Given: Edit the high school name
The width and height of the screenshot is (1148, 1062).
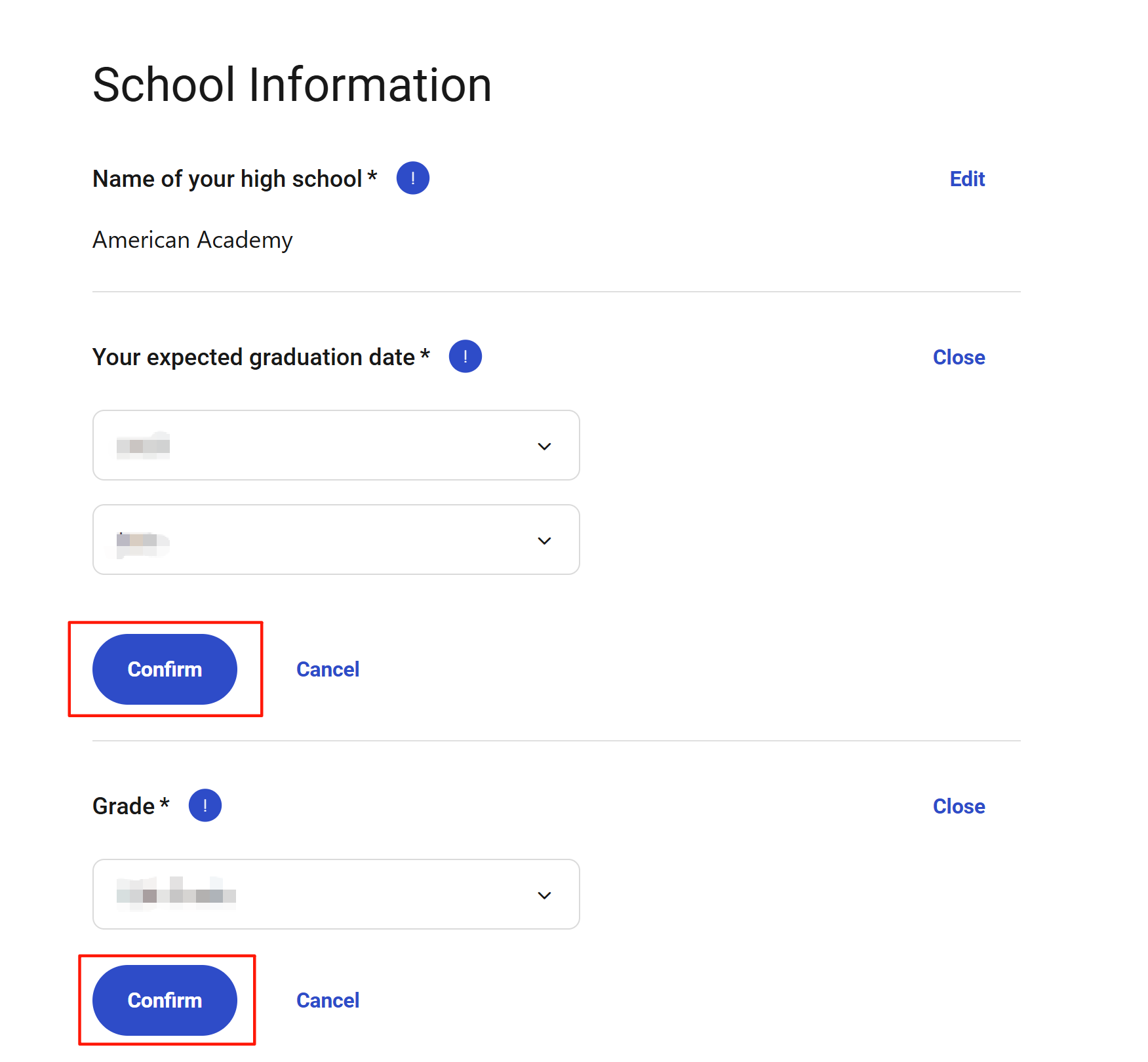Looking at the screenshot, I should 967,179.
